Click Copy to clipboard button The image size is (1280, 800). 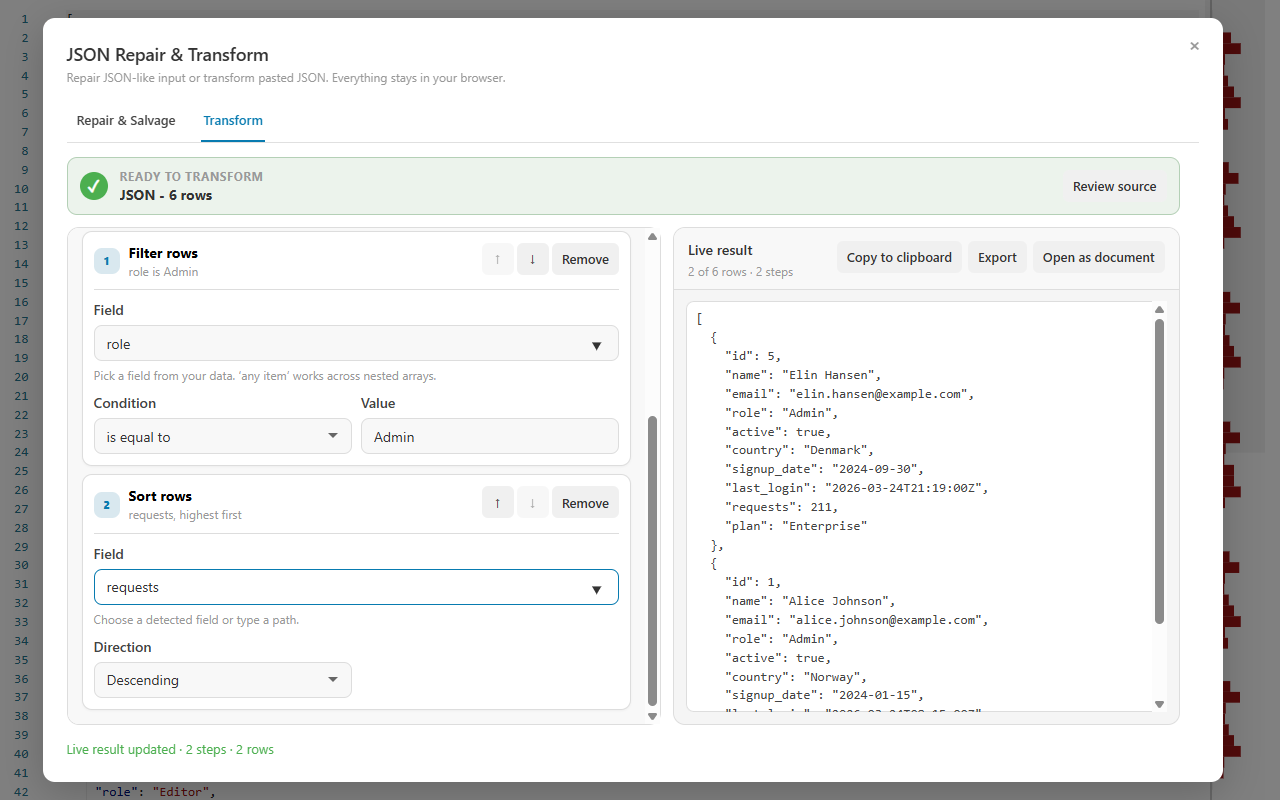(x=899, y=257)
